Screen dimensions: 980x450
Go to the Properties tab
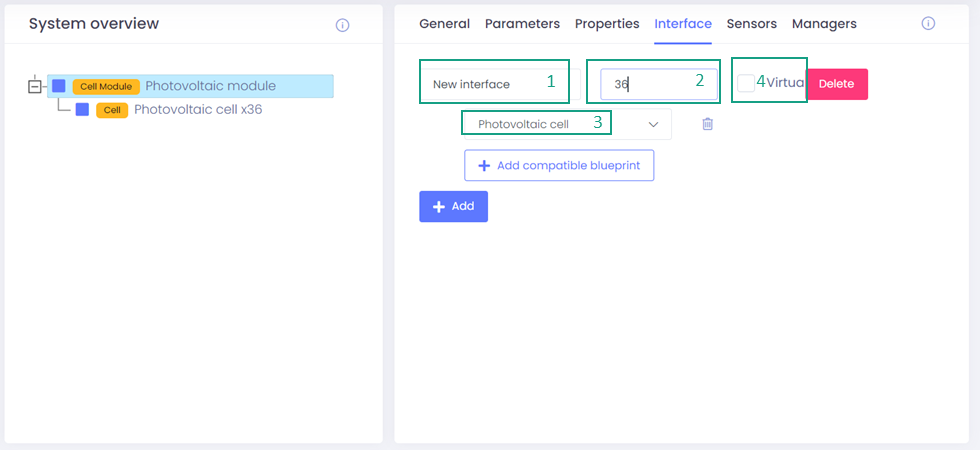pos(607,24)
